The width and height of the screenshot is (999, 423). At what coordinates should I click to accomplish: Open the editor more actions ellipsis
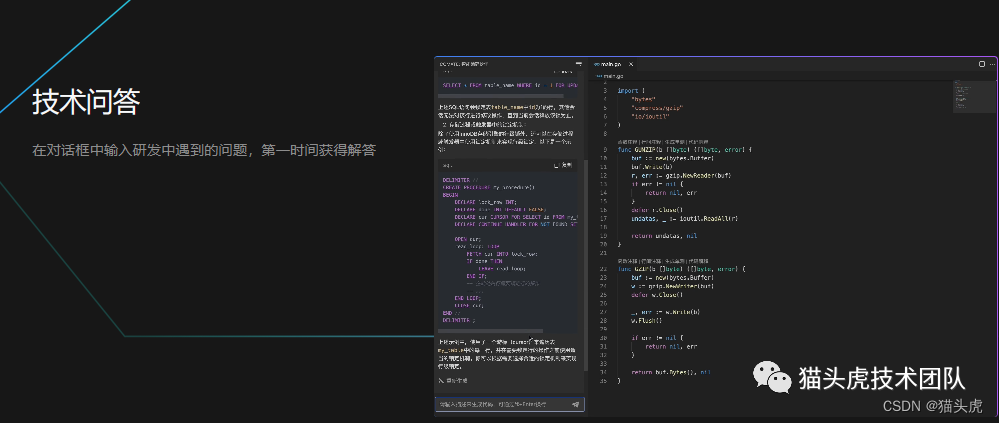[991, 64]
